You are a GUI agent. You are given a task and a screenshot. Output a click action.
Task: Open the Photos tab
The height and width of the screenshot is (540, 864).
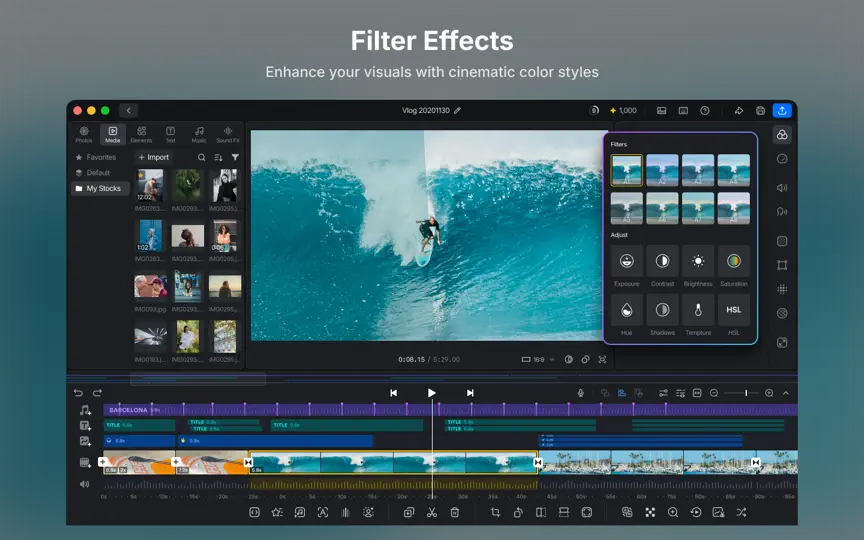pos(84,134)
